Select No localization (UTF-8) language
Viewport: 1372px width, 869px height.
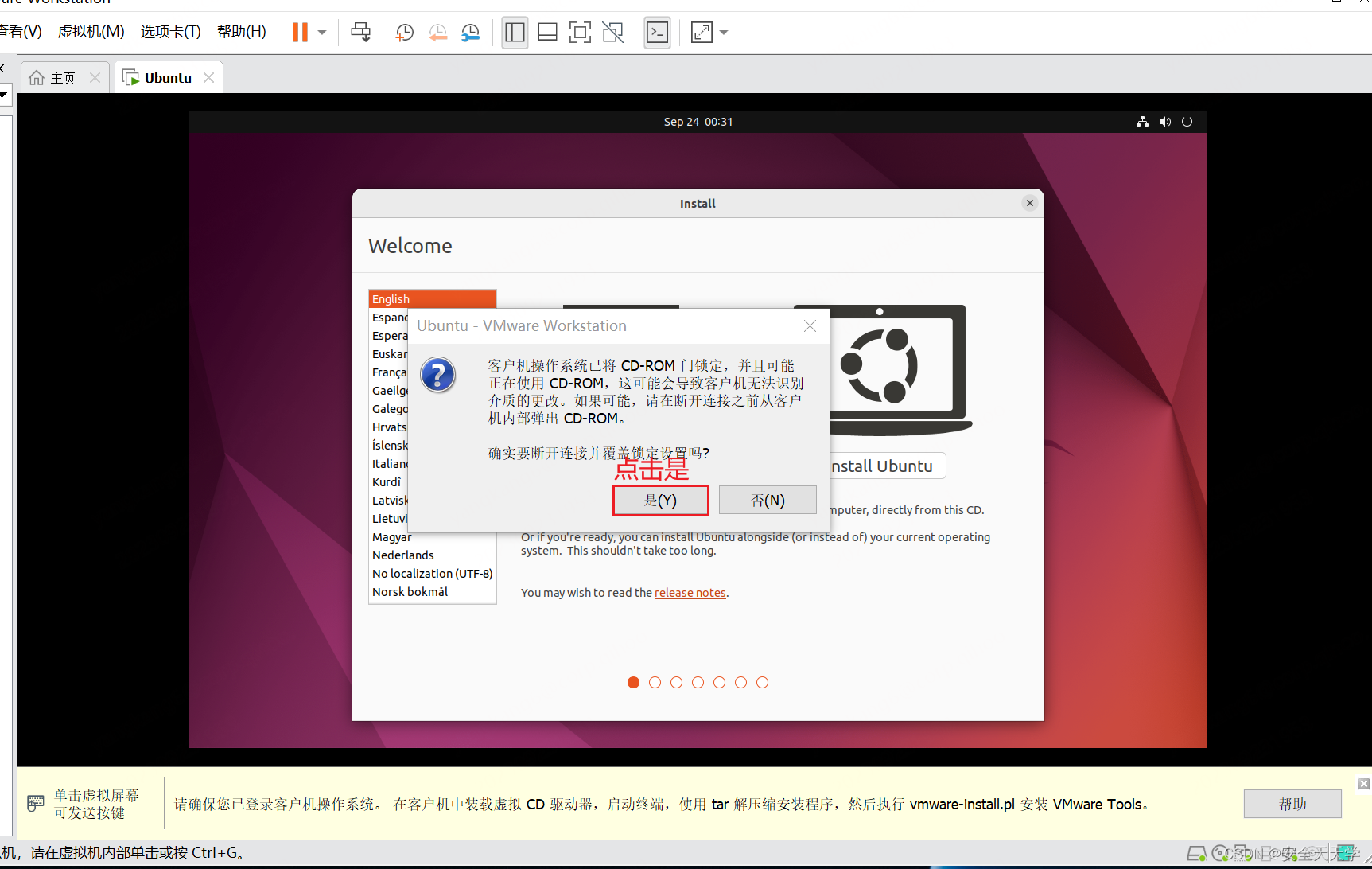[x=432, y=574]
